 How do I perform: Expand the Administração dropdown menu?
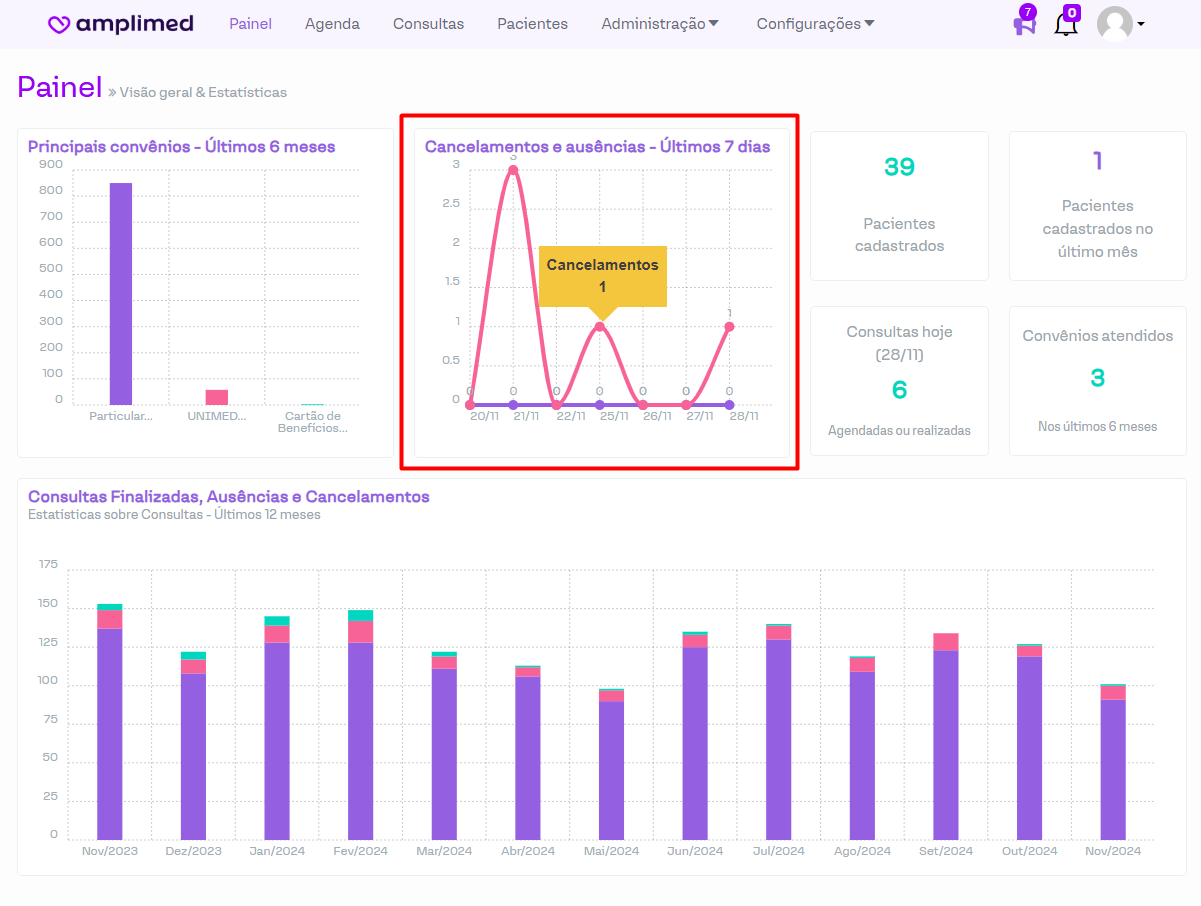pyautogui.click(x=660, y=24)
